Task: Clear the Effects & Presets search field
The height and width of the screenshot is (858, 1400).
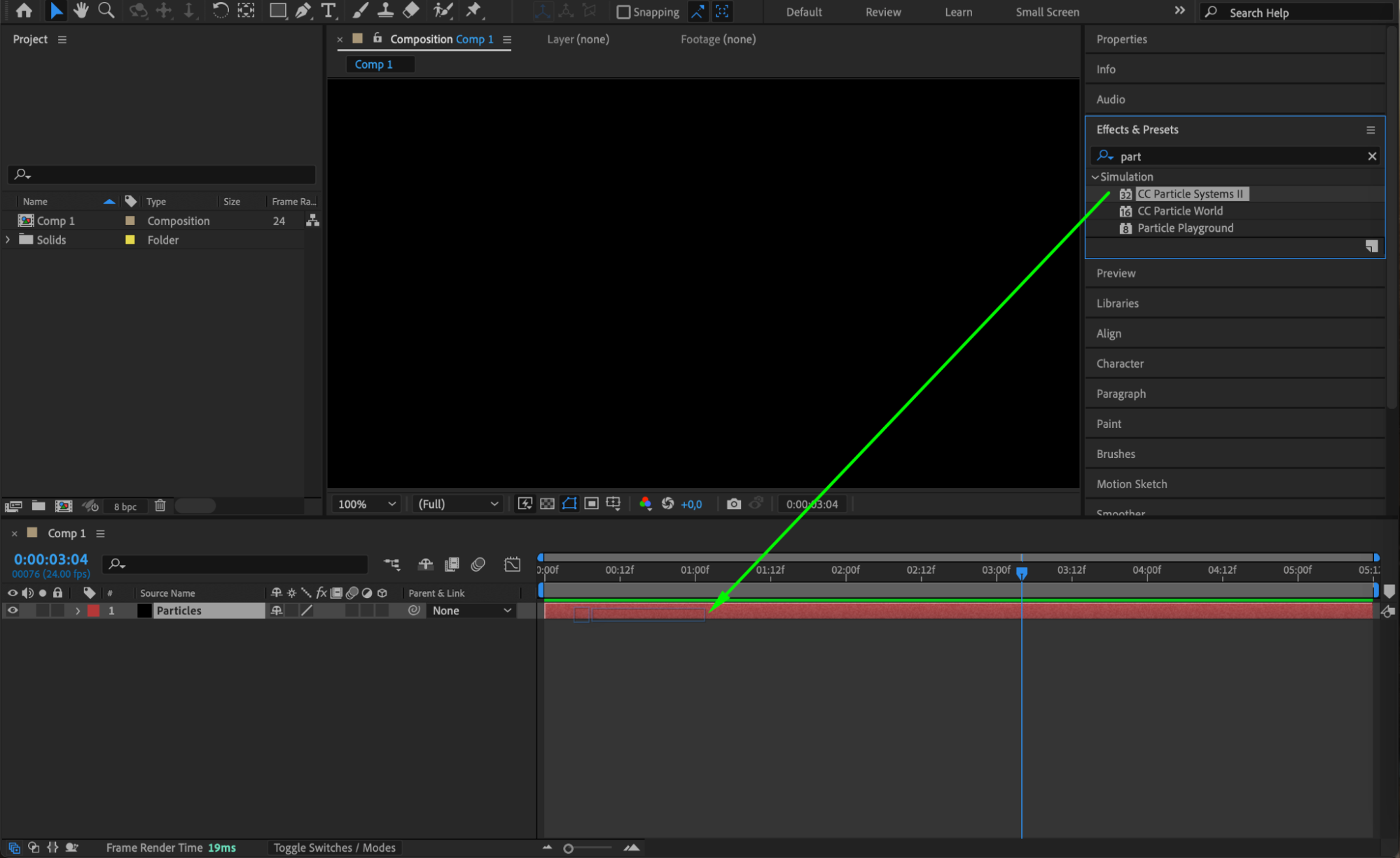Action: pos(1372,156)
